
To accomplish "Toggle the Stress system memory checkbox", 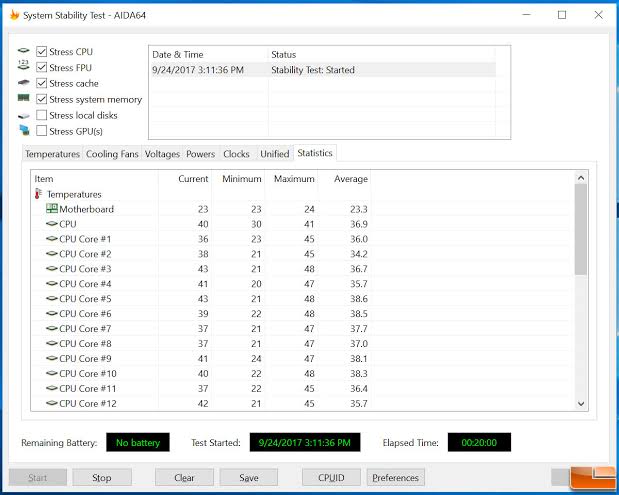I will [x=41, y=99].
